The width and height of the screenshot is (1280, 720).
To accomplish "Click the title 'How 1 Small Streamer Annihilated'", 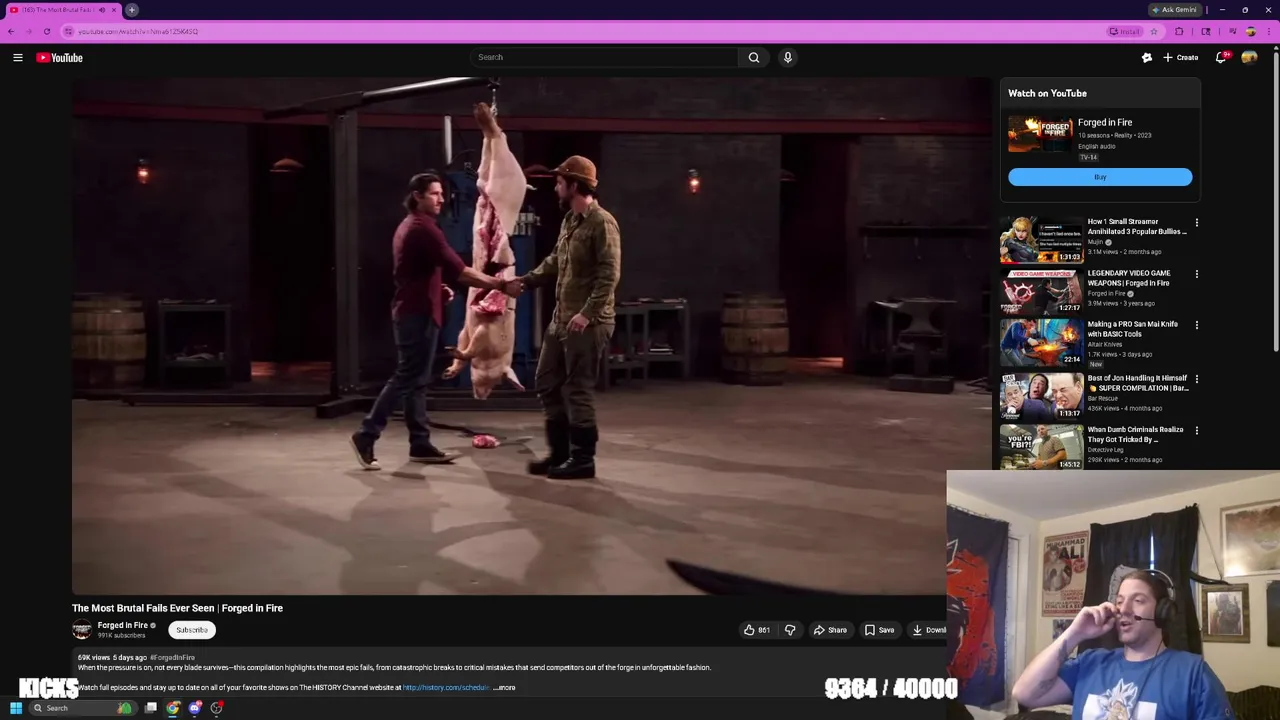I will click(1137, 226).
